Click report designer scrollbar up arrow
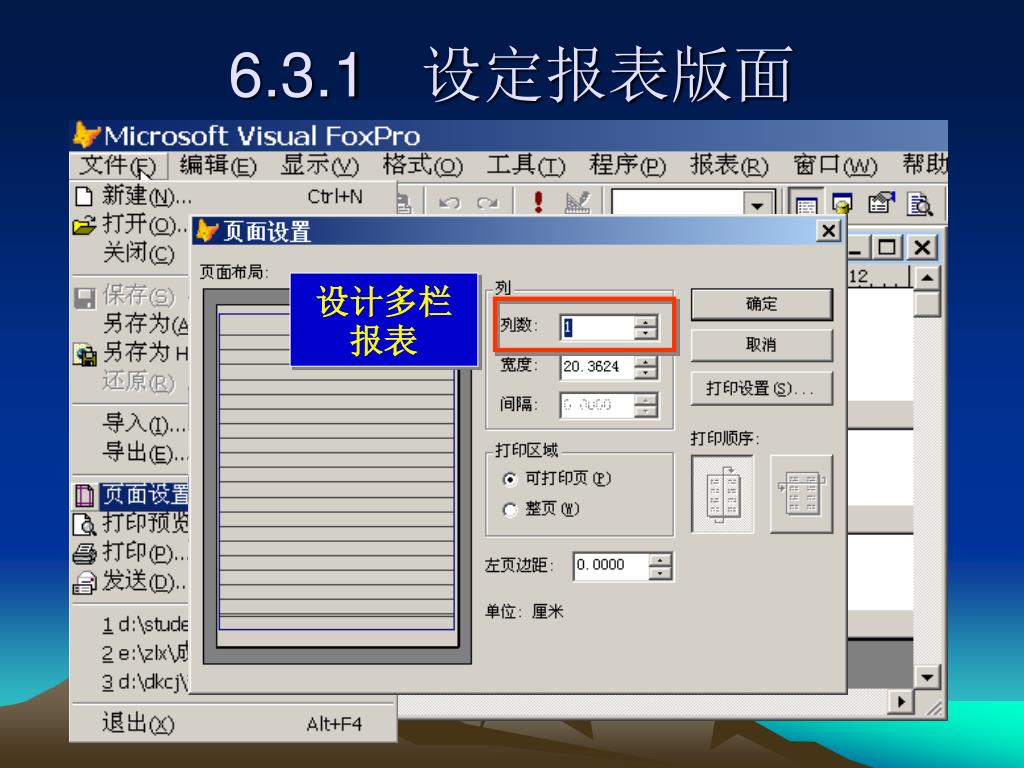The width and height of the screenshot is (1024, 768). point(927,278)
